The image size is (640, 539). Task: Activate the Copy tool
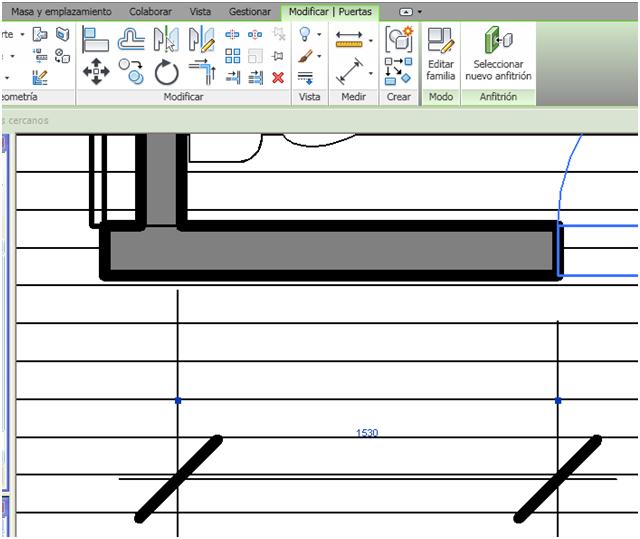131,71
